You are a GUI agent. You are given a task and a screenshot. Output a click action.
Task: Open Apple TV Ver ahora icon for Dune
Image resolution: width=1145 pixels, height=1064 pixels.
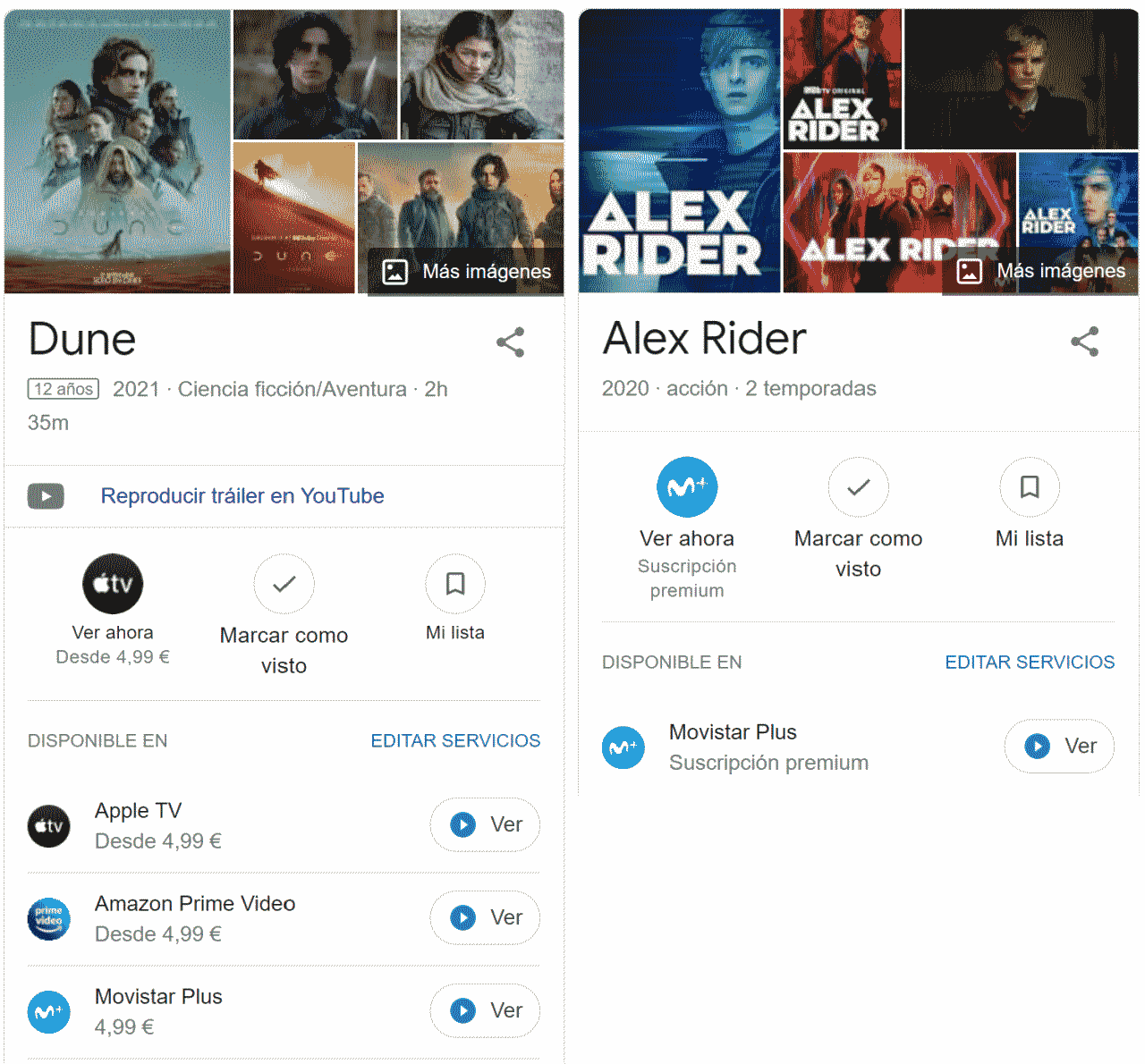[x=113, y=584]
